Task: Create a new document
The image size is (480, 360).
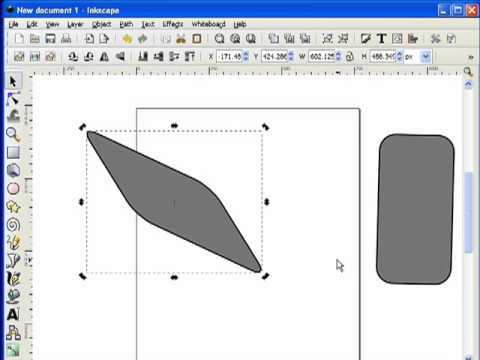Action: 19,39
